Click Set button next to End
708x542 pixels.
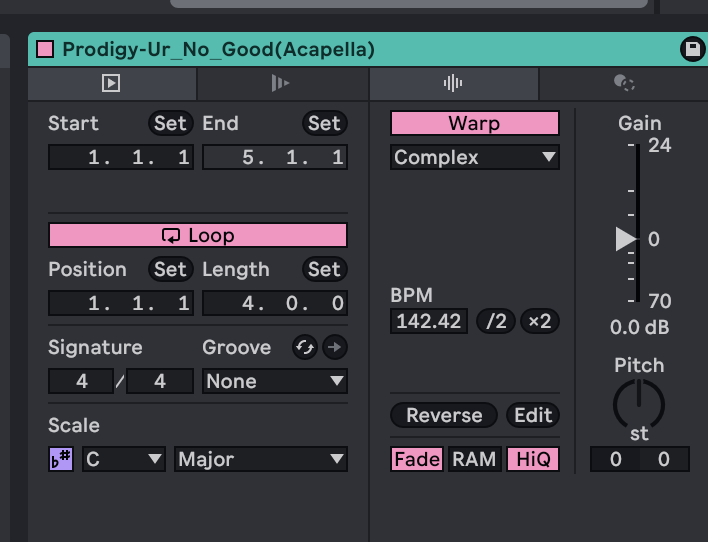pos(324,123)
